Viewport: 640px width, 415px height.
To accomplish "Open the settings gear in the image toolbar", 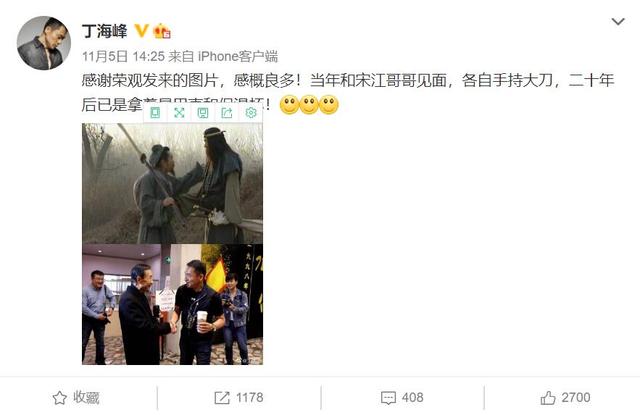I will 251,113.
